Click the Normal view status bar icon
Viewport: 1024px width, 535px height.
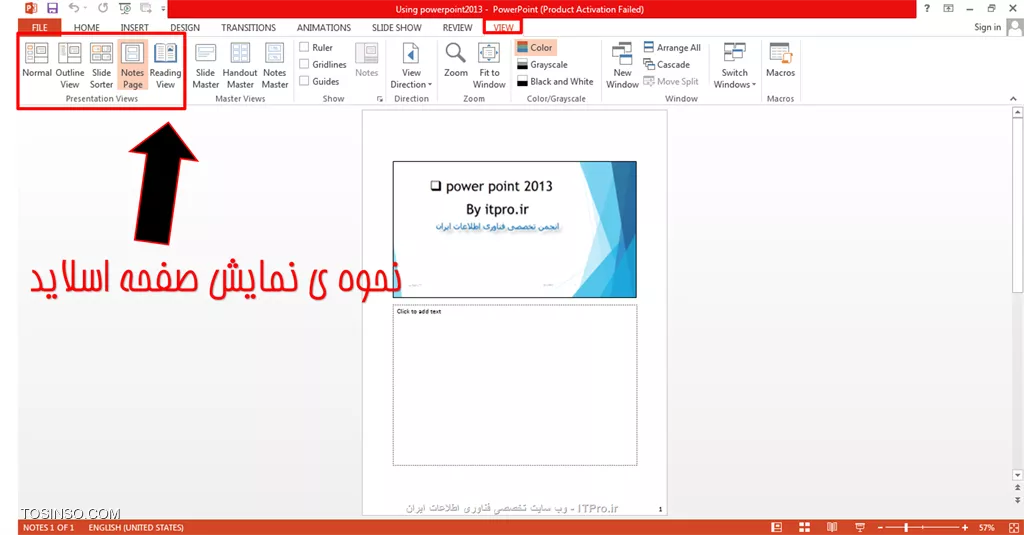pyautogui.click(x=776, y=527)
